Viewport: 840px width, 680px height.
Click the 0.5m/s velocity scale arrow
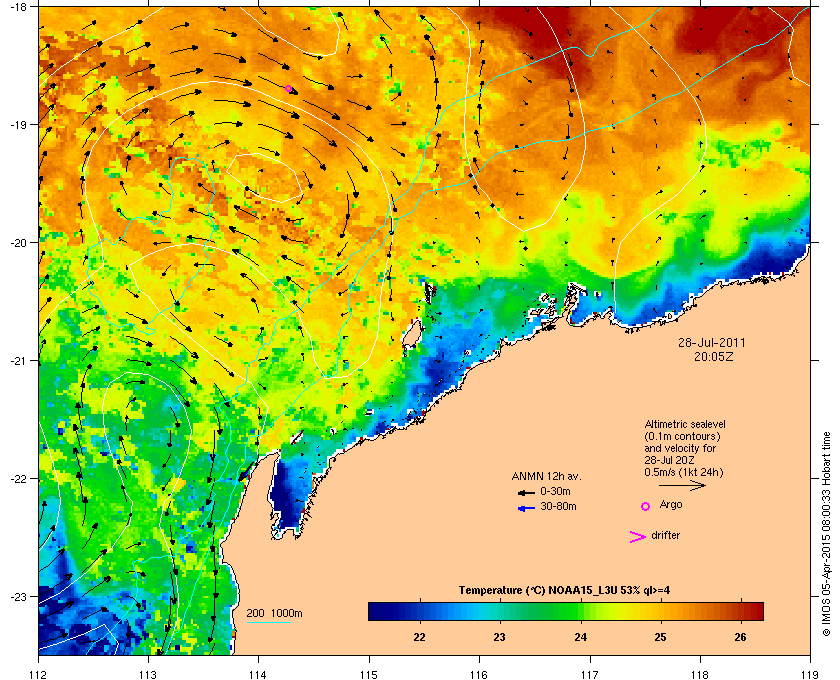pos(682,485)
